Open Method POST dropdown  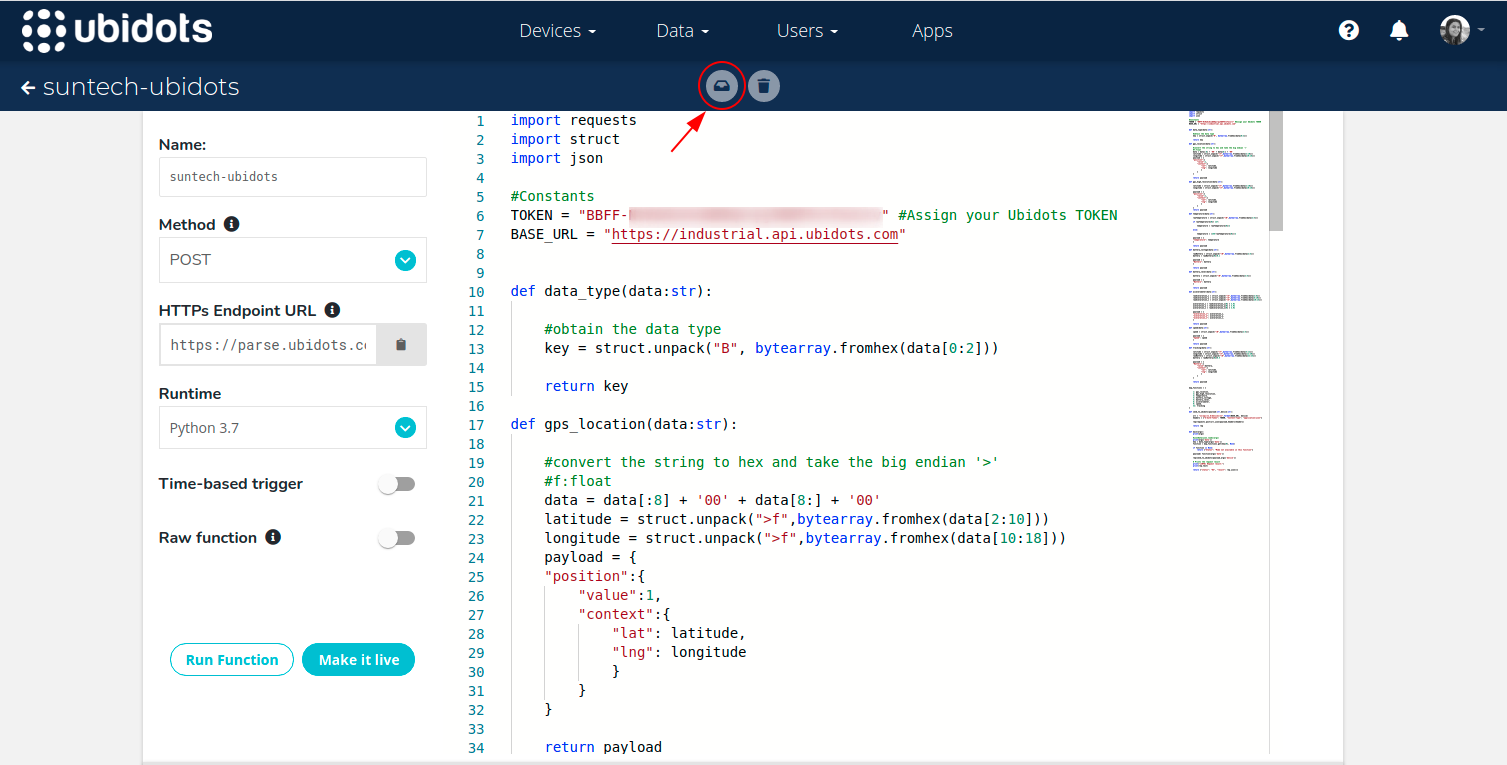(292, 260)
